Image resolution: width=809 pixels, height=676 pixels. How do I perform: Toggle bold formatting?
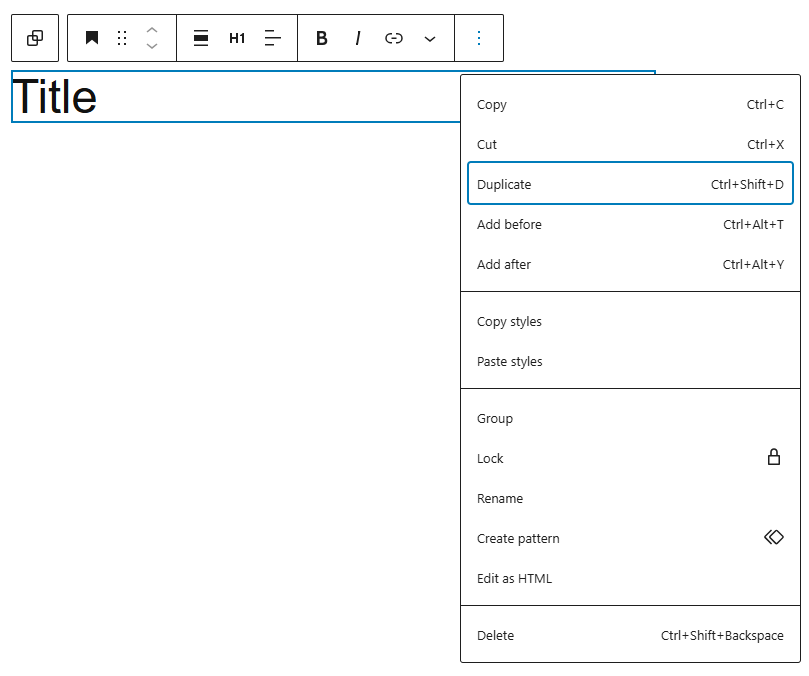(321, 38)
